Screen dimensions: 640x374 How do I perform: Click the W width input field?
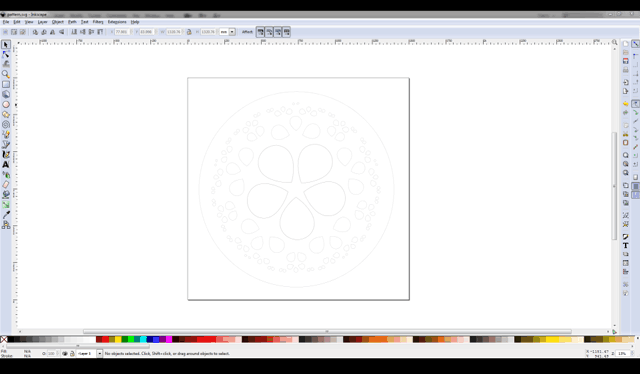(x=173, y=32)
